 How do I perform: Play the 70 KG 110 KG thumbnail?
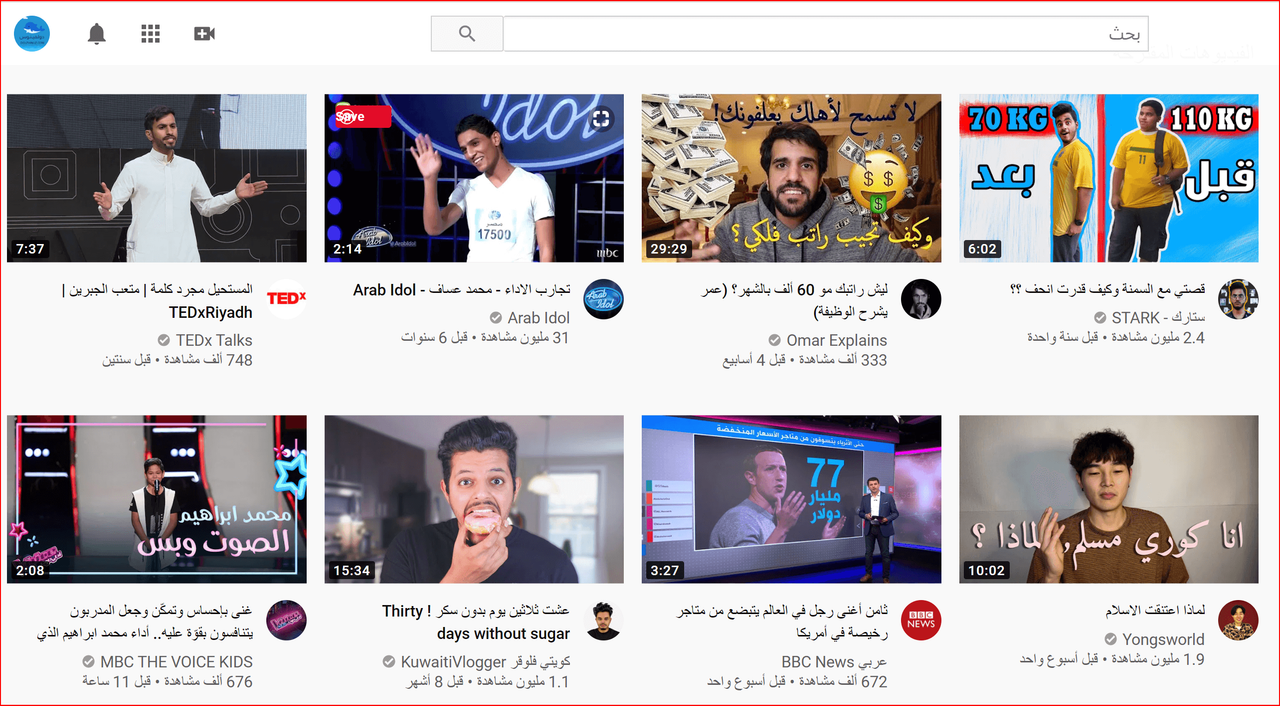(1109, 178)
